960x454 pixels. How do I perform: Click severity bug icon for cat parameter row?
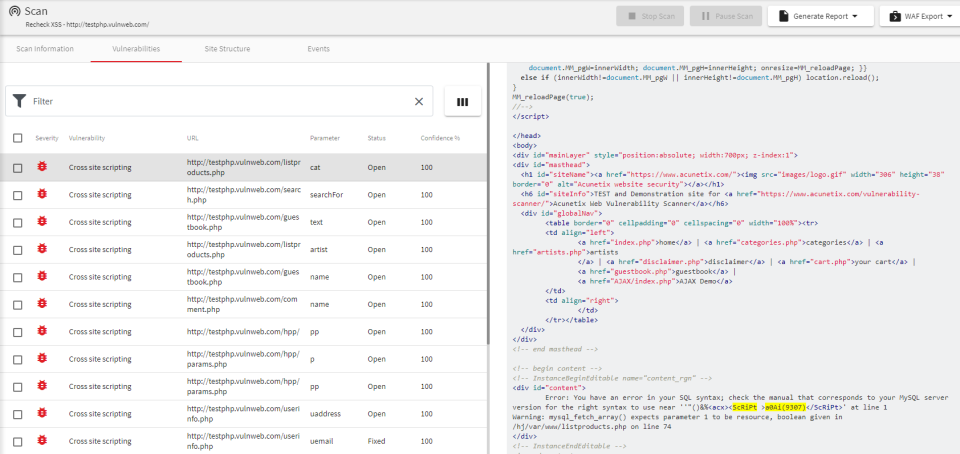coord(41,167)
